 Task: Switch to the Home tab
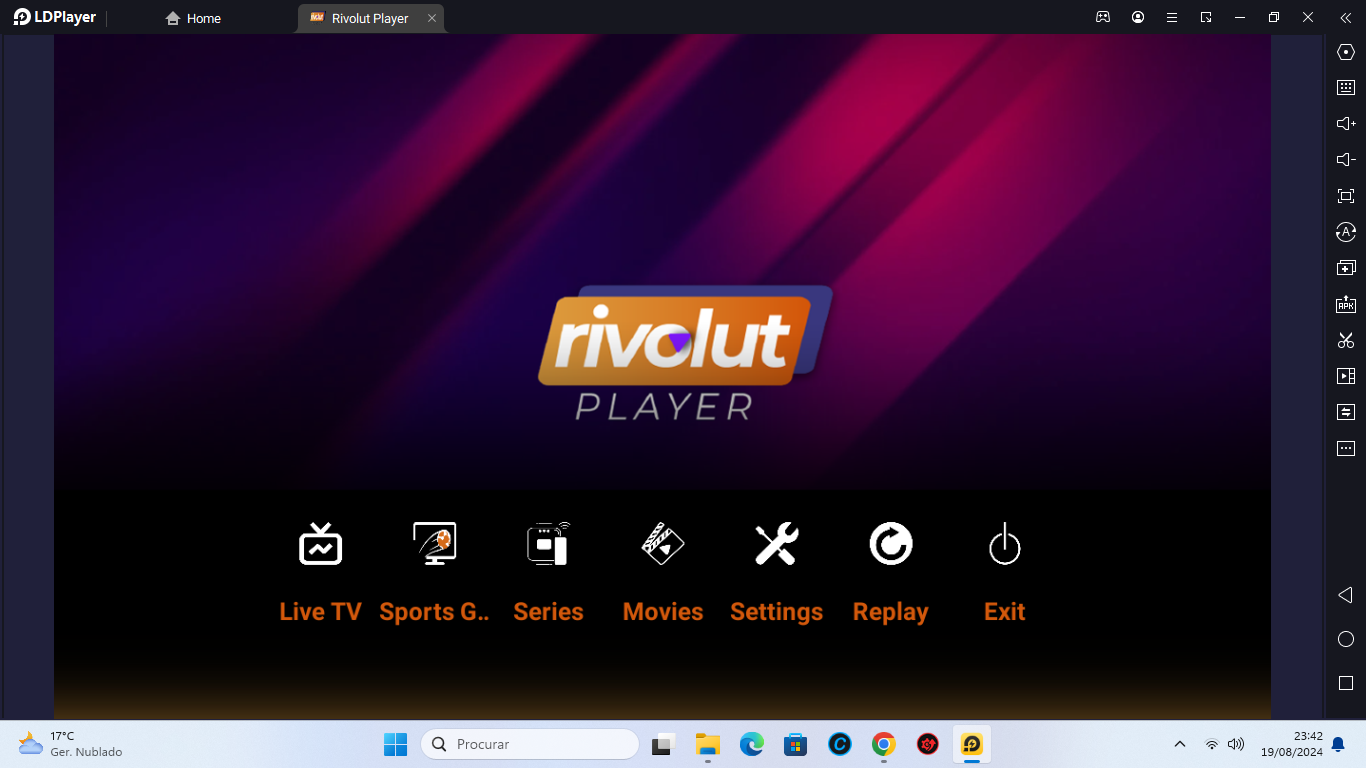click(x=194, y=18)
